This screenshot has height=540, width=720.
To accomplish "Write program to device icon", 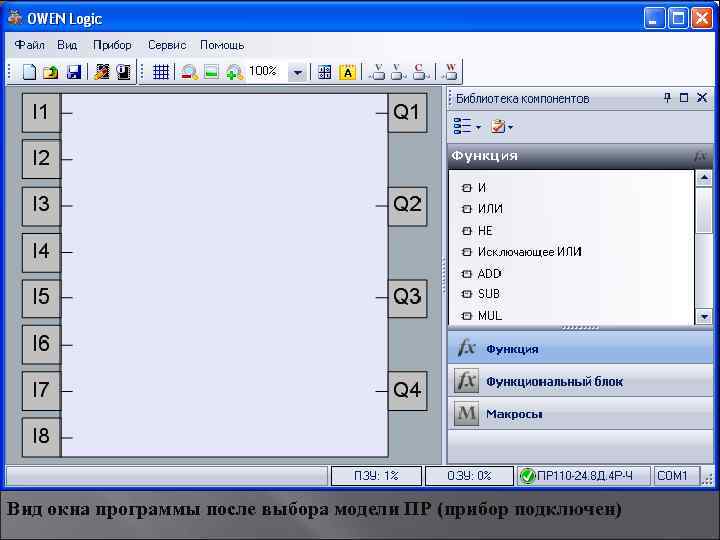I will [x=101, y=72].
